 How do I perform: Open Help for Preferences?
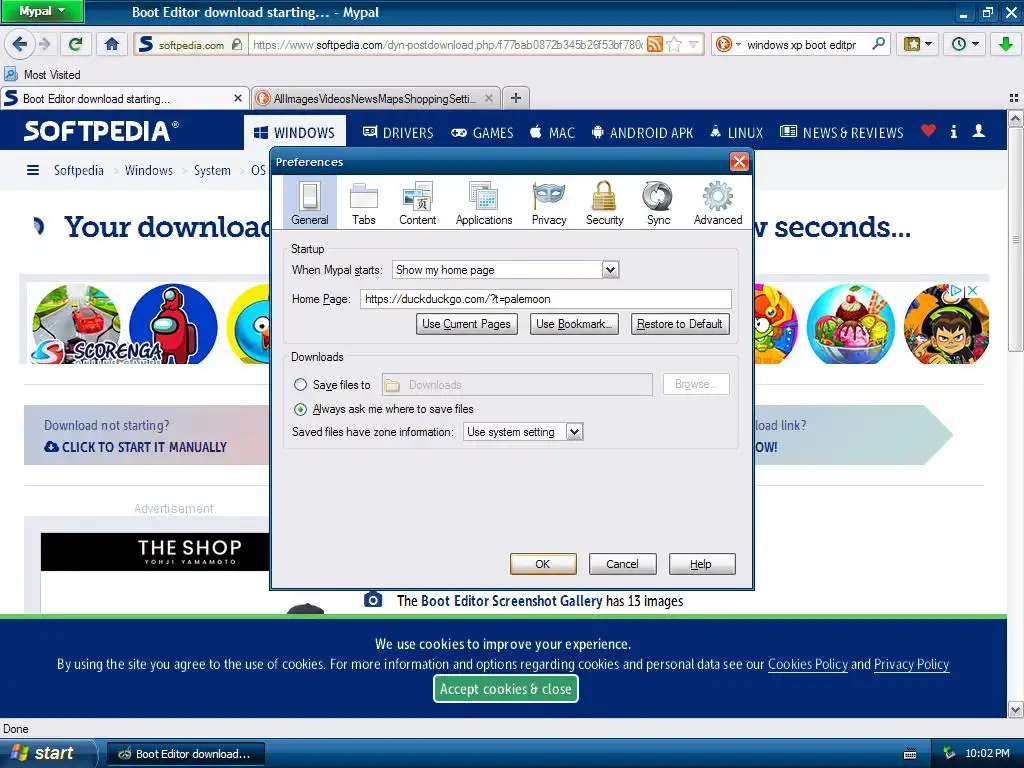point(701,564)
